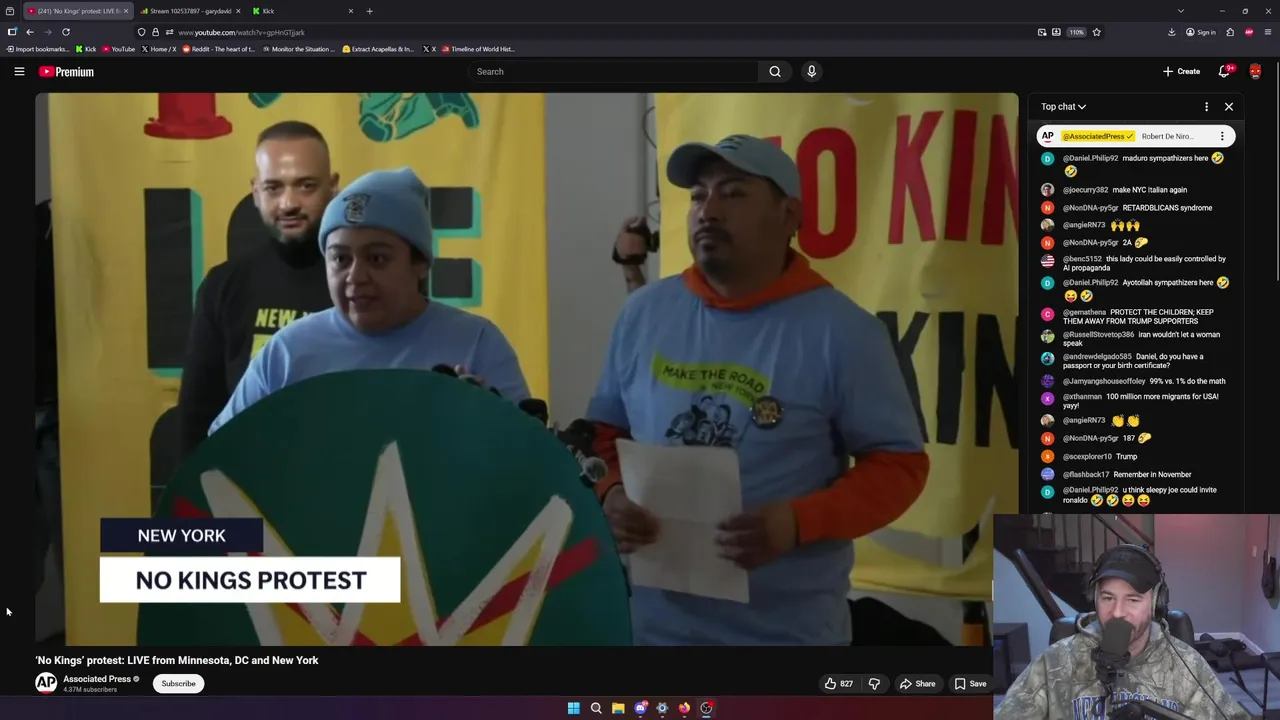
Task: Open live chat options three-dot menu
Action: point(1206,106)
